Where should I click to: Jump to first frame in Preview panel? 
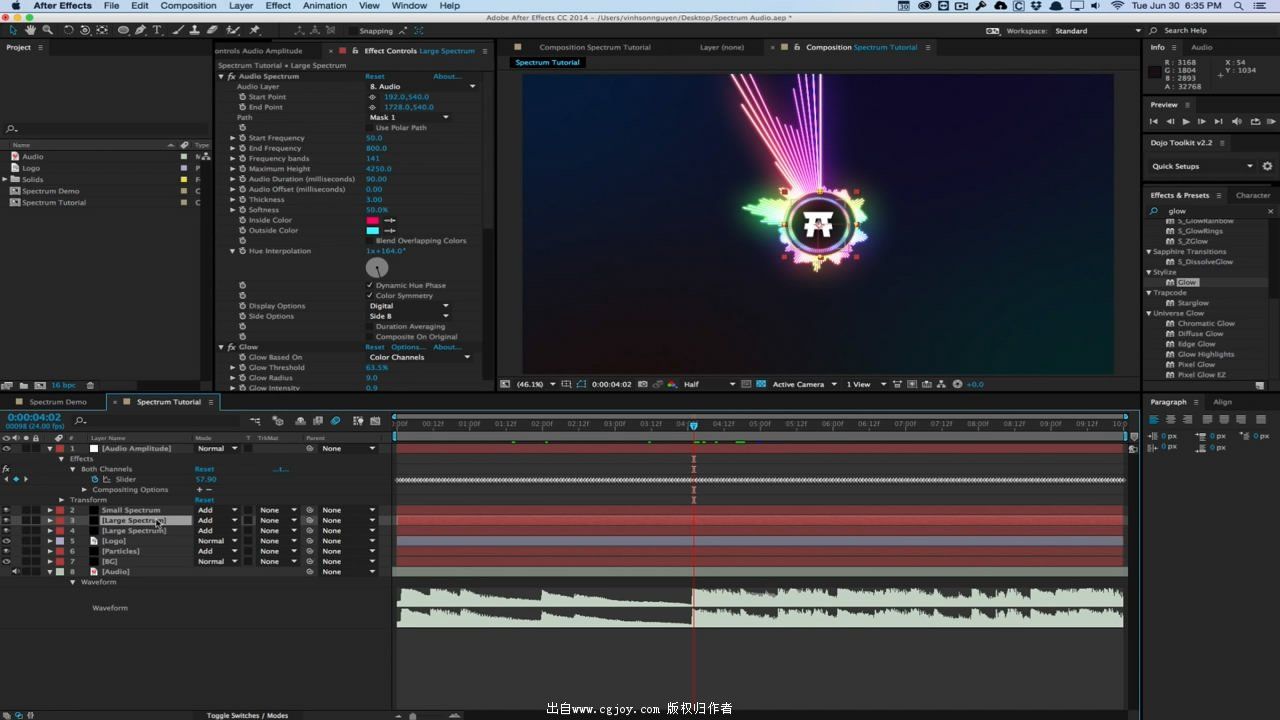coord(1153,121)
